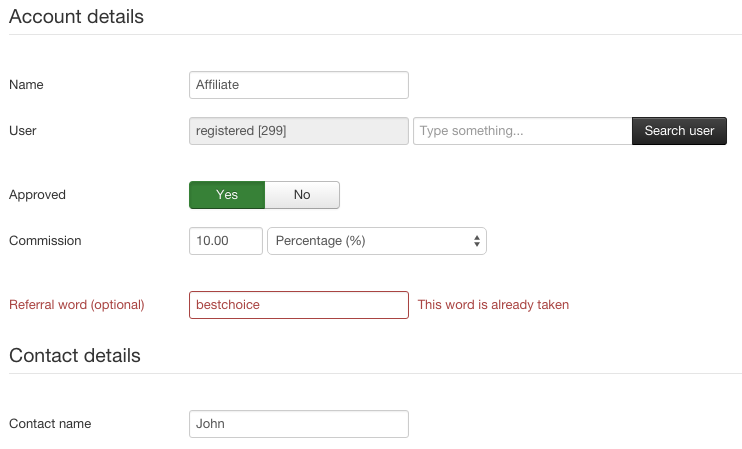Select the disabled registered [299] user field
Image resolution: width=742 pixels, height=449 pixels.
(299, 131)
